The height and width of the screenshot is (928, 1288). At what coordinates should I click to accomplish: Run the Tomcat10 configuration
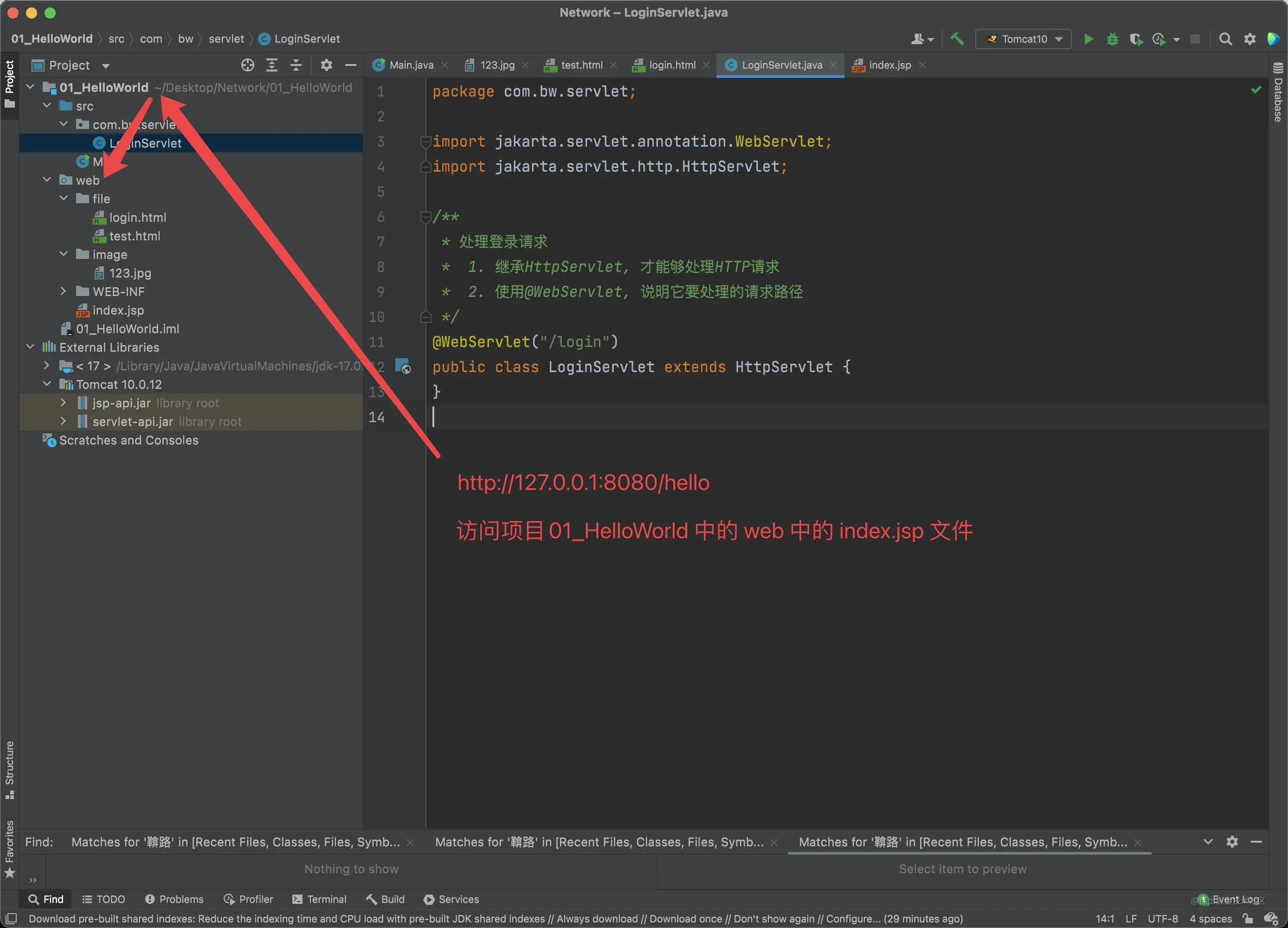(1088, 39)
